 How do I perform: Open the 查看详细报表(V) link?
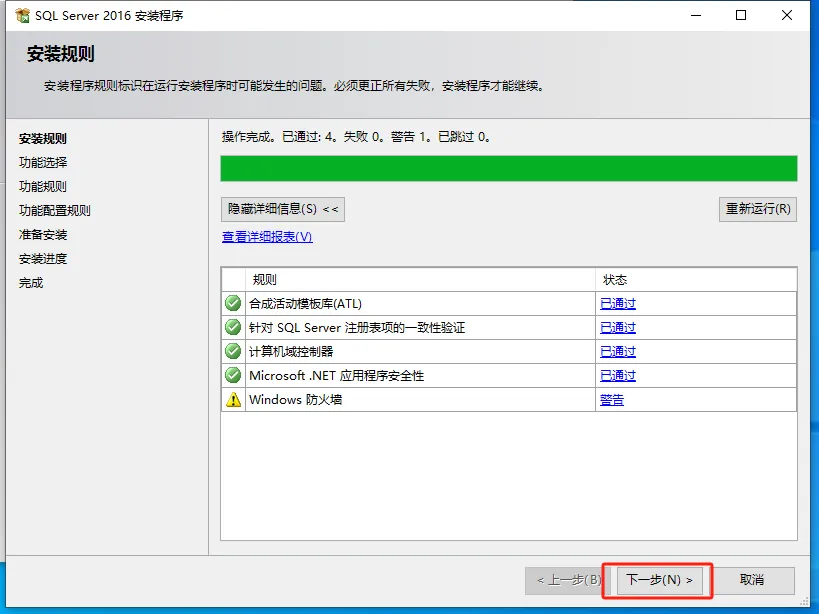(267, 237)
